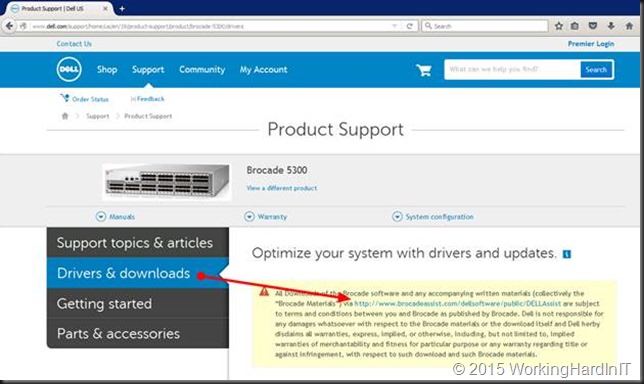
Task: Open the bookmarks list clipboard icon
Action: tap(575, 26)
